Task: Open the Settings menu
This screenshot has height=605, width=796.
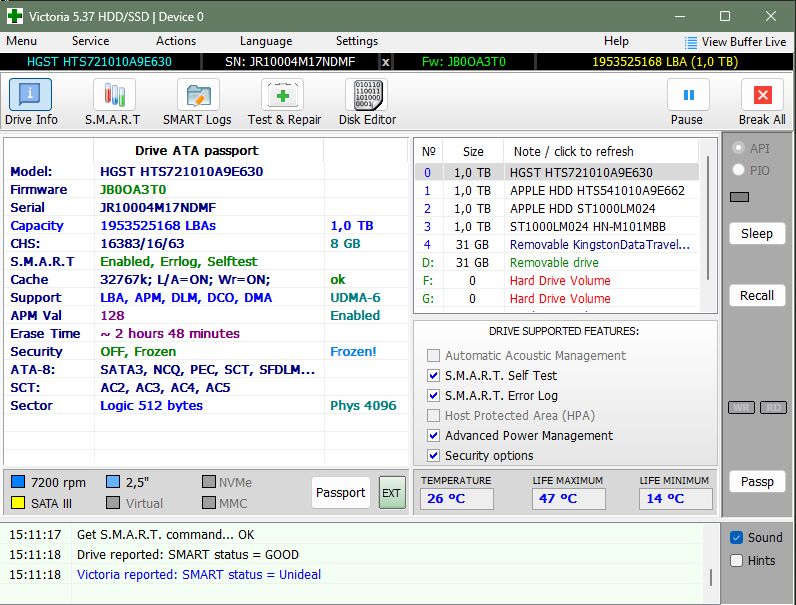Action: [x=357, y=41]
